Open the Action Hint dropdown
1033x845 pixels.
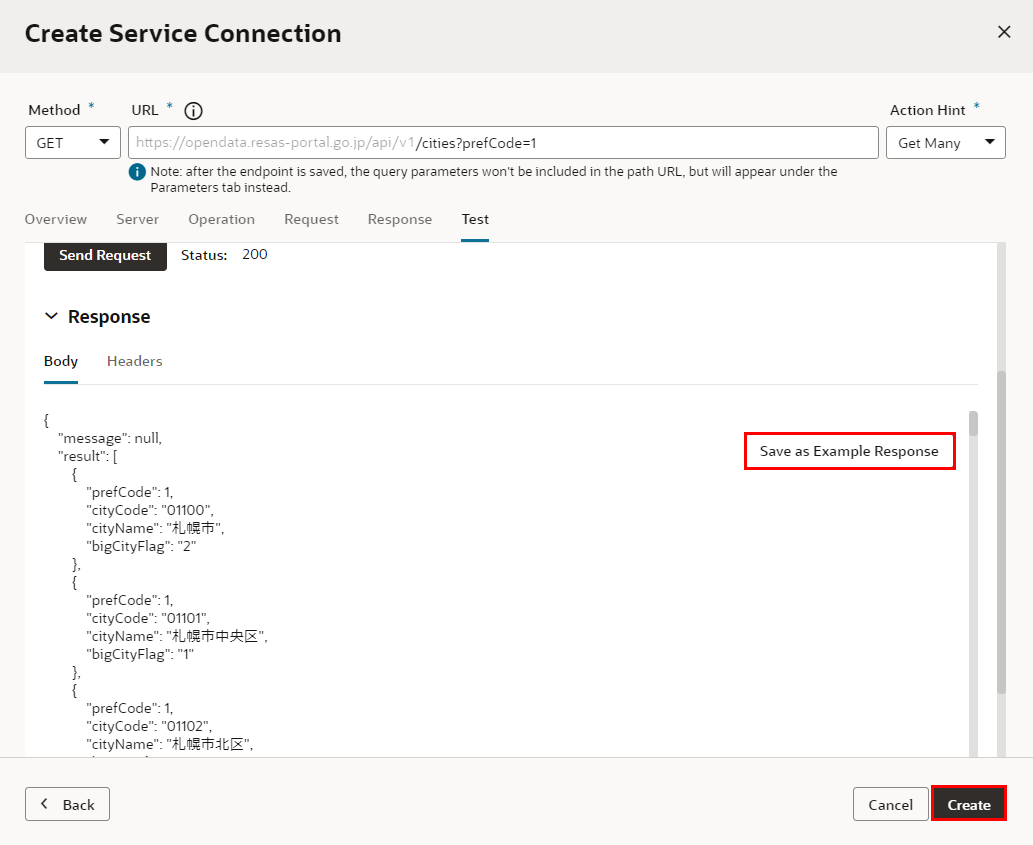pyautogui.click(x=945, y=143)
